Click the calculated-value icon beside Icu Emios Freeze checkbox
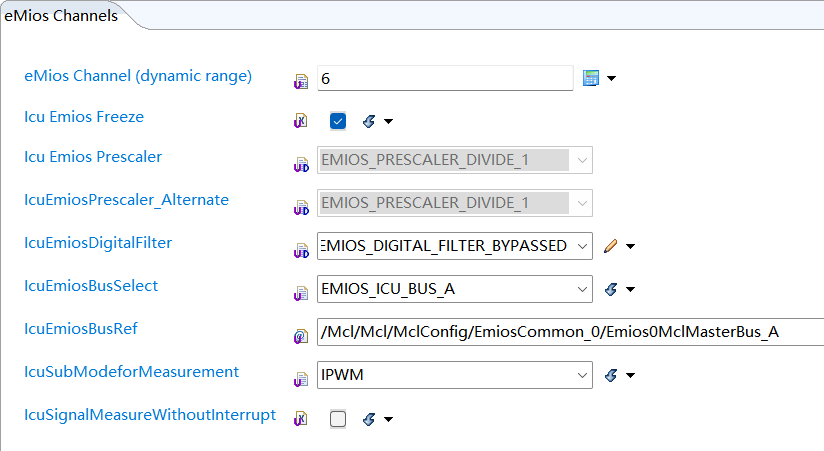Viewport: 824px width, 451px height. pos(368,121)
